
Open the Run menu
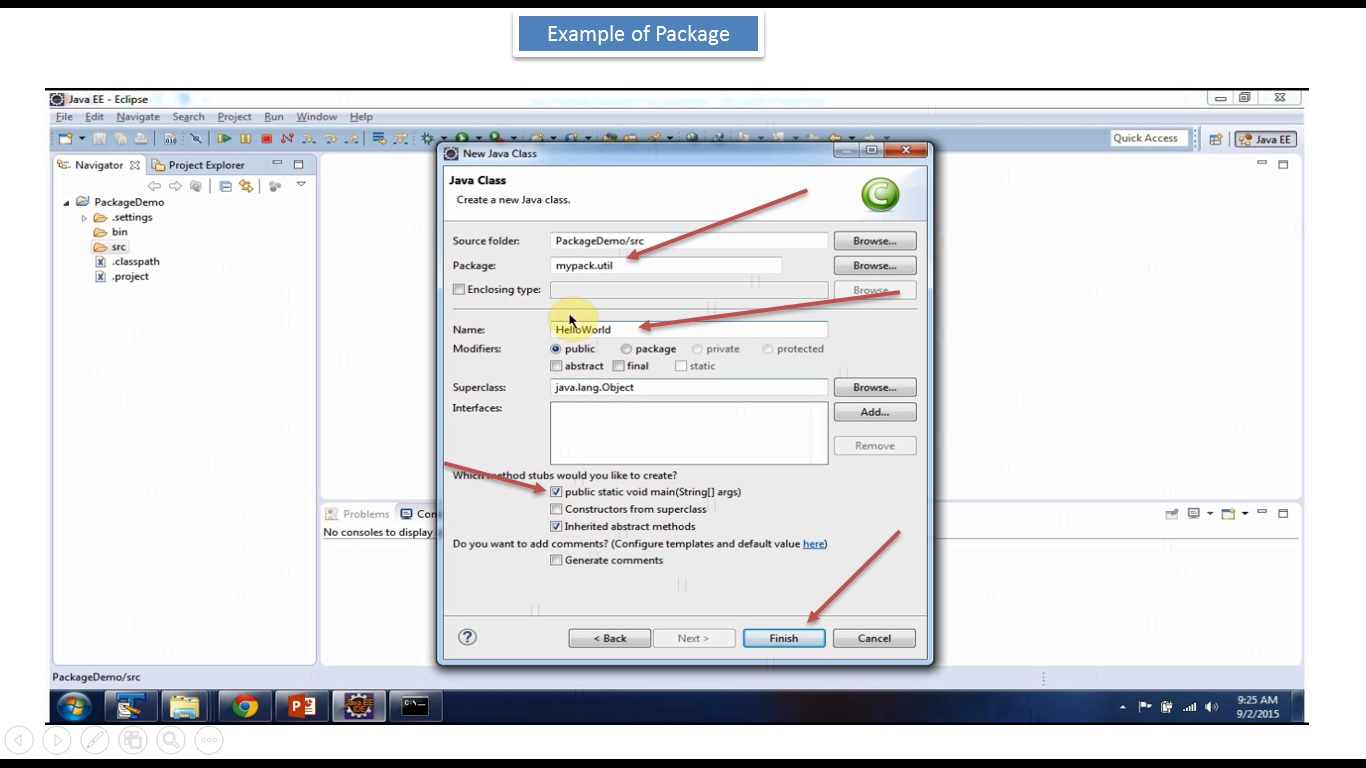(274, 117)
